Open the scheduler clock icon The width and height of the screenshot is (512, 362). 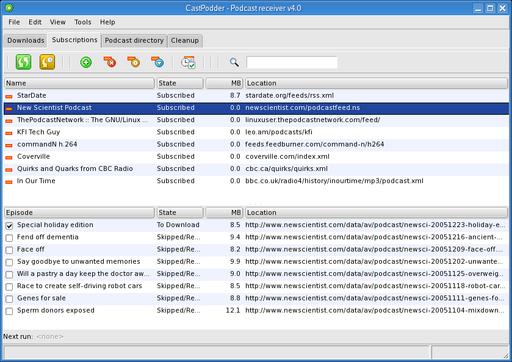point(188,62)
